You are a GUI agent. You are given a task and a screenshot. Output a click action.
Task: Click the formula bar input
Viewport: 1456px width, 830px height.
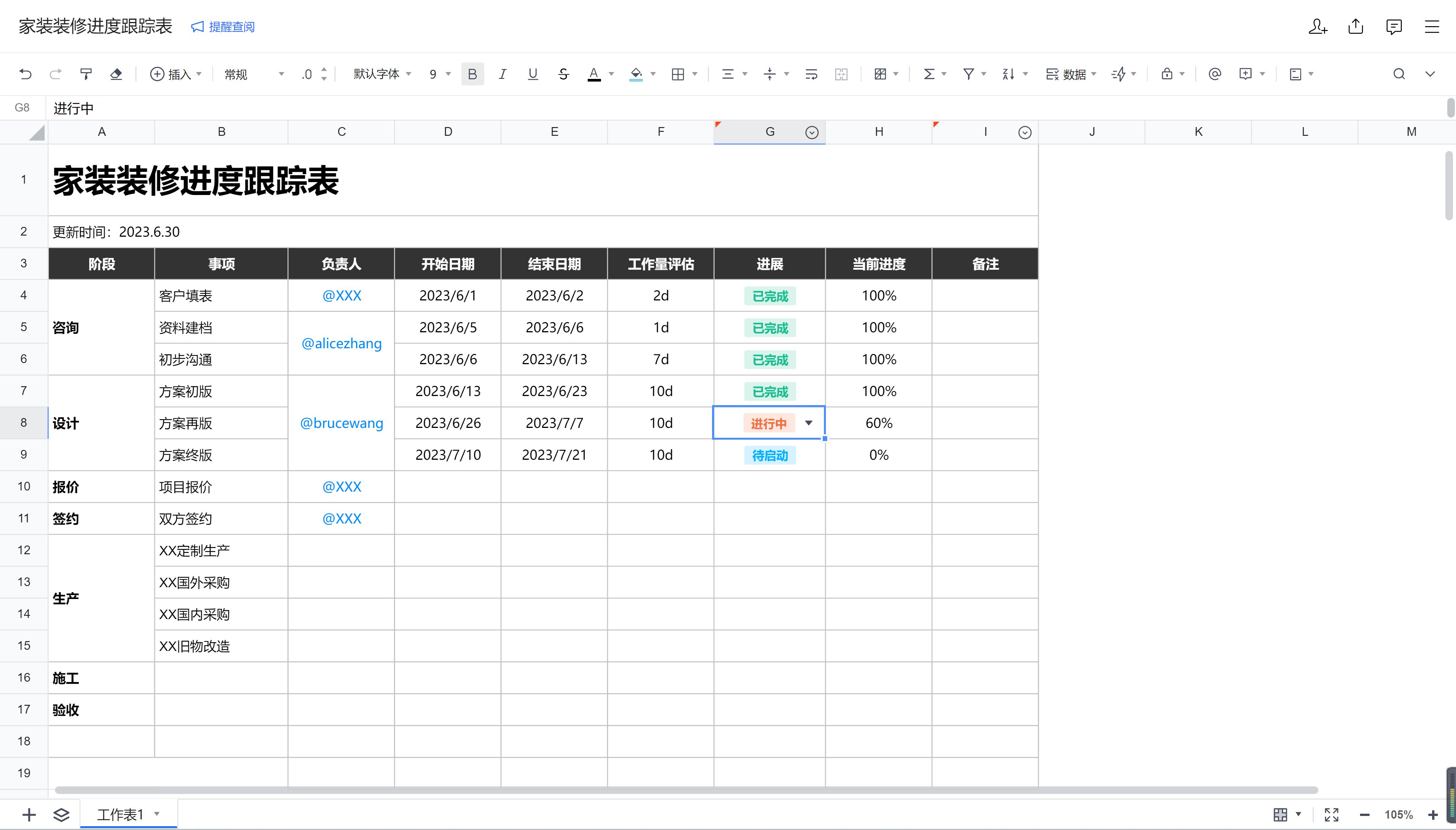click(x=746, y=108)
